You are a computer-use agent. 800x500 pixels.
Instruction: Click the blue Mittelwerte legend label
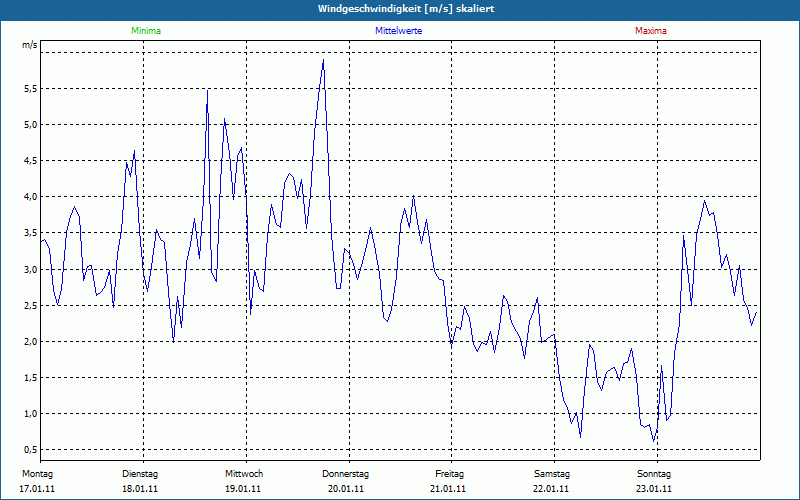(x=398, y=31)
